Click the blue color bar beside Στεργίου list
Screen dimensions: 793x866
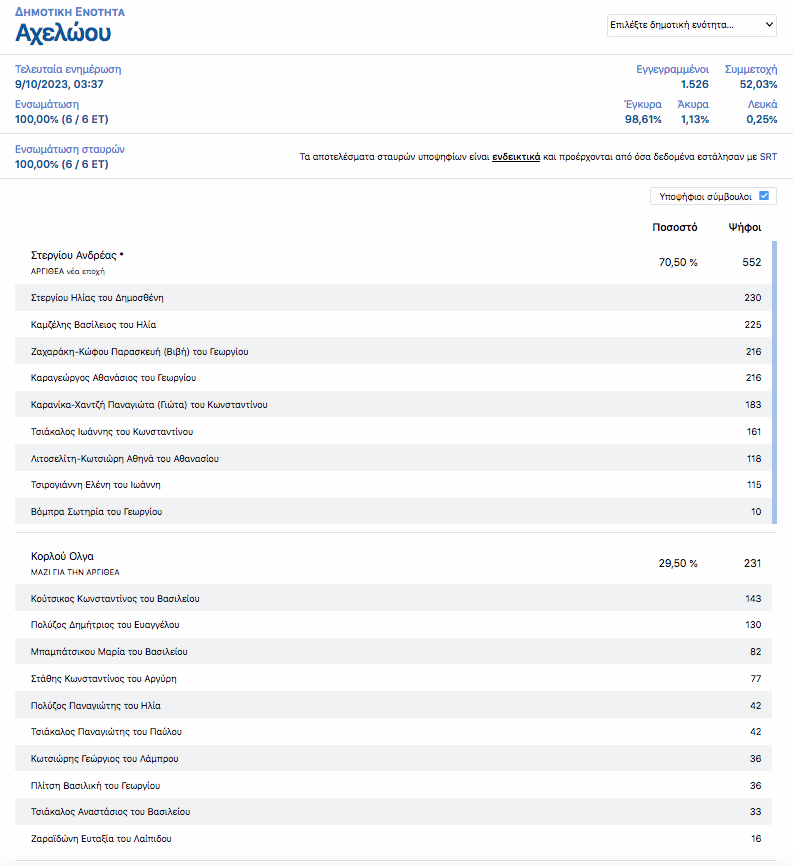coord(774,382)
